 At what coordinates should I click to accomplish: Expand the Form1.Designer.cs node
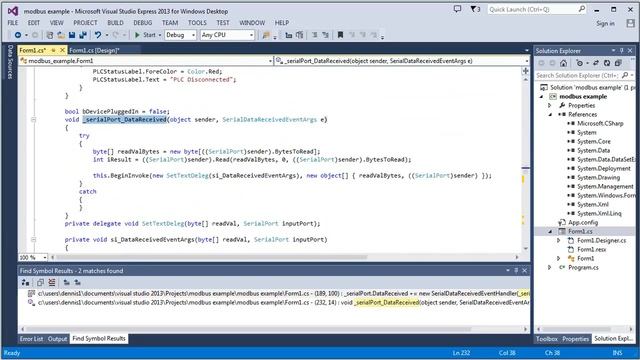tap(559, 240)
